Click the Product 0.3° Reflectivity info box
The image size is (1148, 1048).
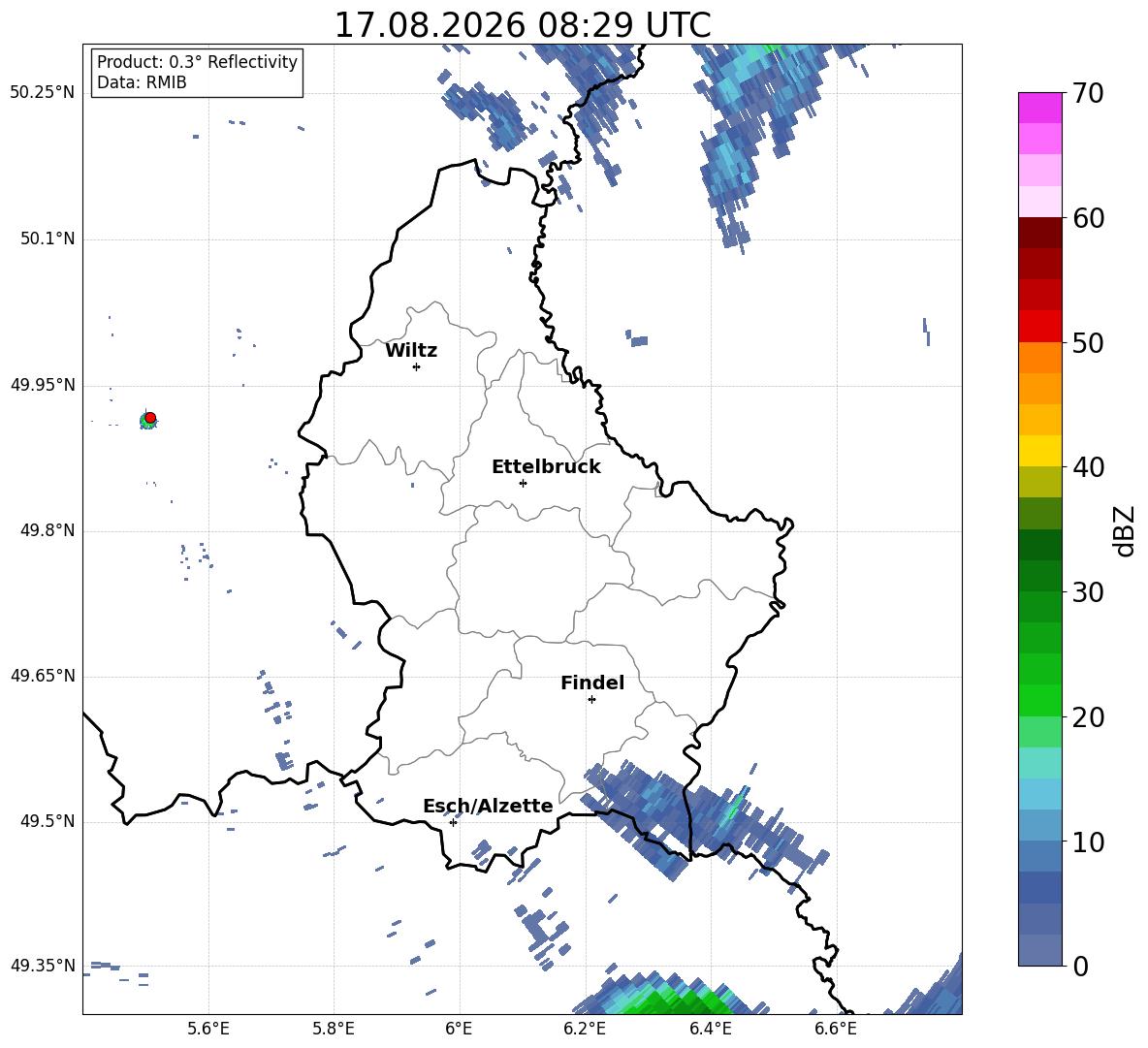[197, 72]
